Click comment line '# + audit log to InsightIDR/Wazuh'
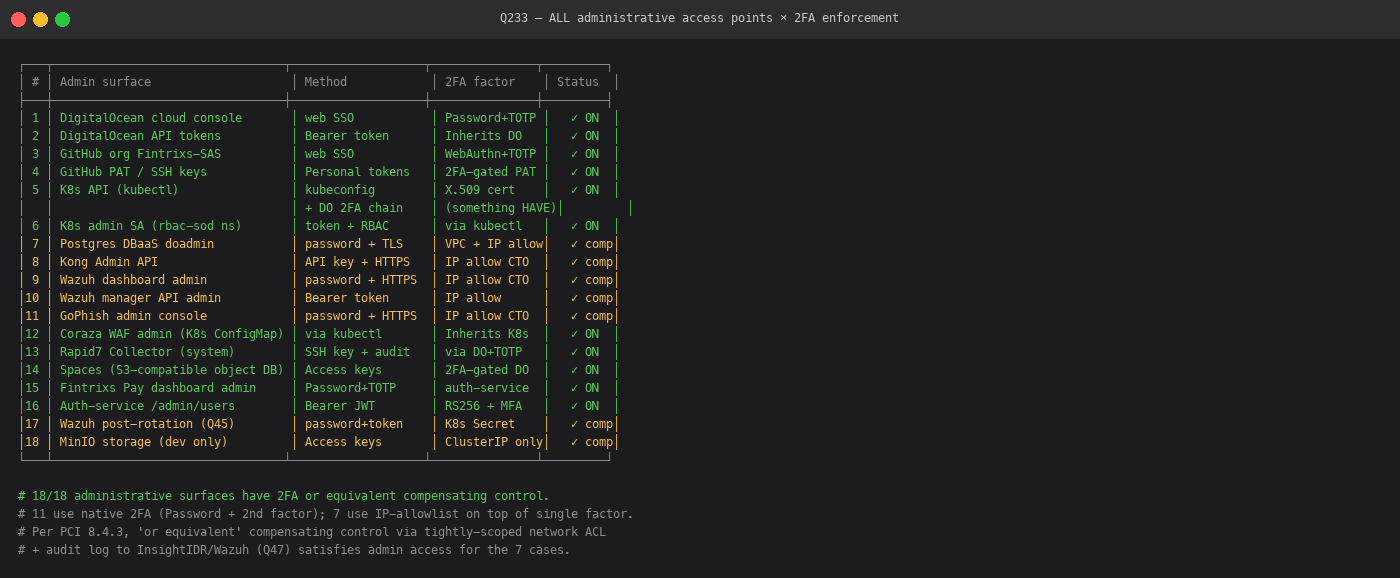This screenshot has width=1400, height=578. (x=294, y=550)
